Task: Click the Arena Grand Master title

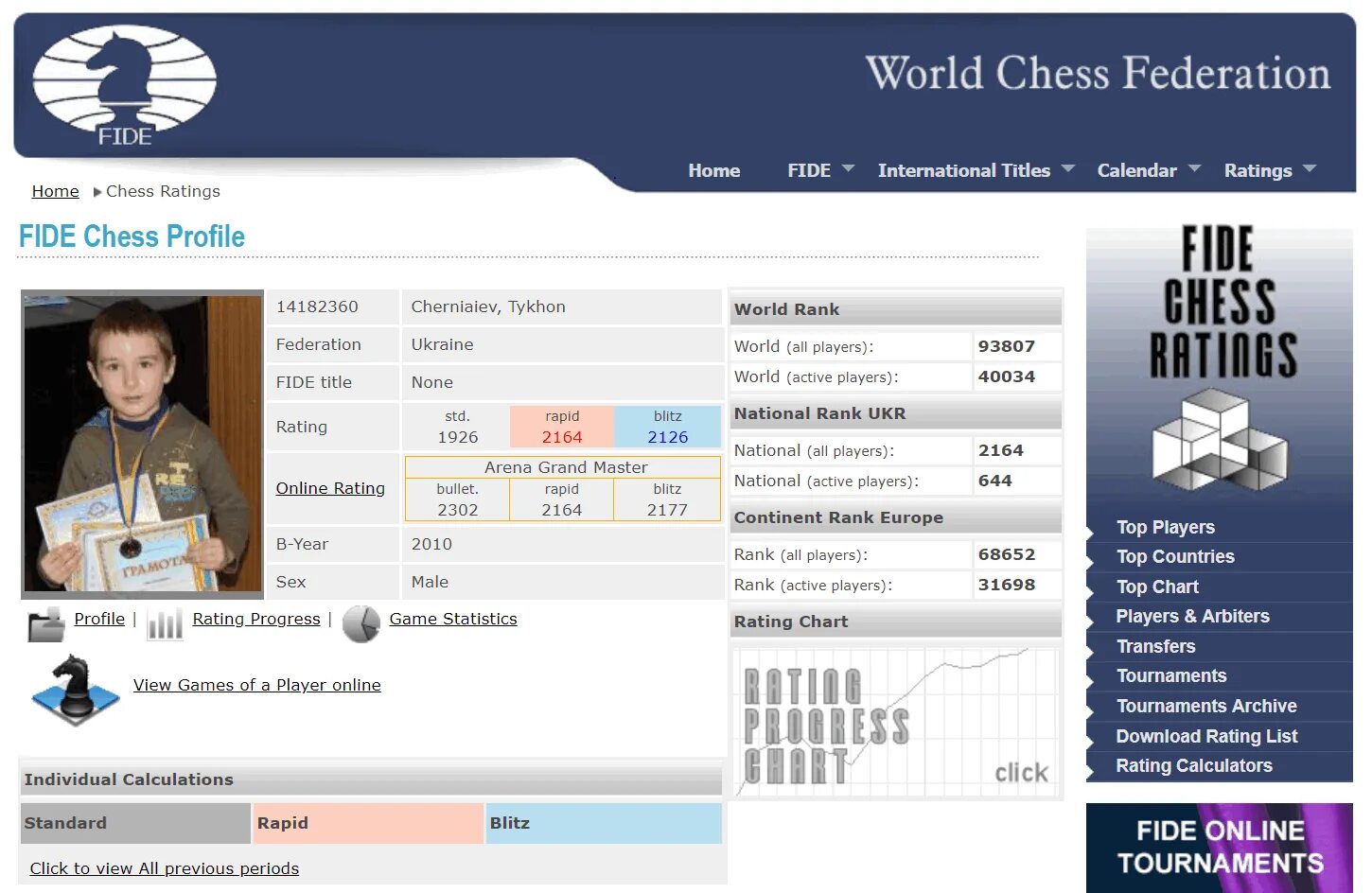Action: point(566,467)
